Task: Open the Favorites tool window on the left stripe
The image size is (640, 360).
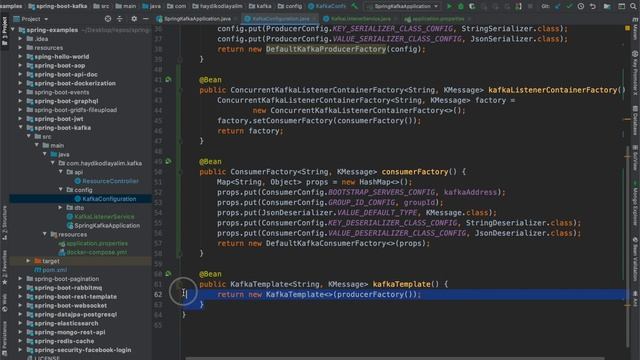Action: coord(4,267)
